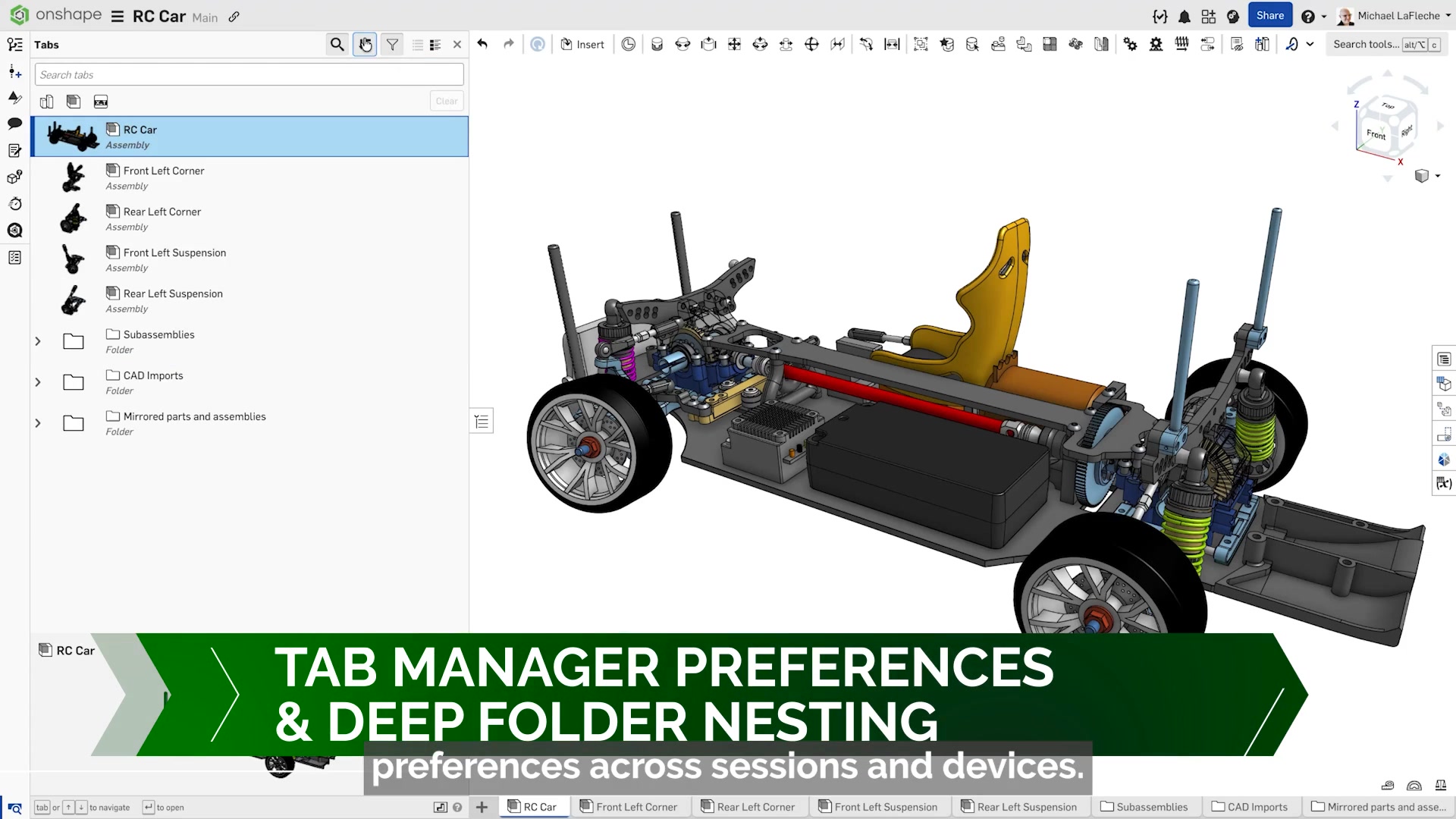Open the toolbar overflow dropdown arrow

(1310, 44)
